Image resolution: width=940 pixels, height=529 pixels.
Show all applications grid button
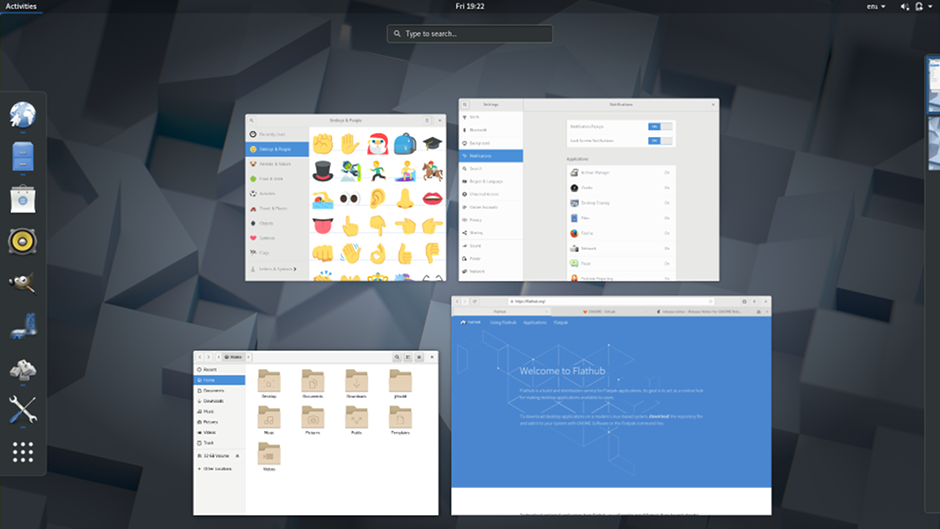[x=23, y=452]
